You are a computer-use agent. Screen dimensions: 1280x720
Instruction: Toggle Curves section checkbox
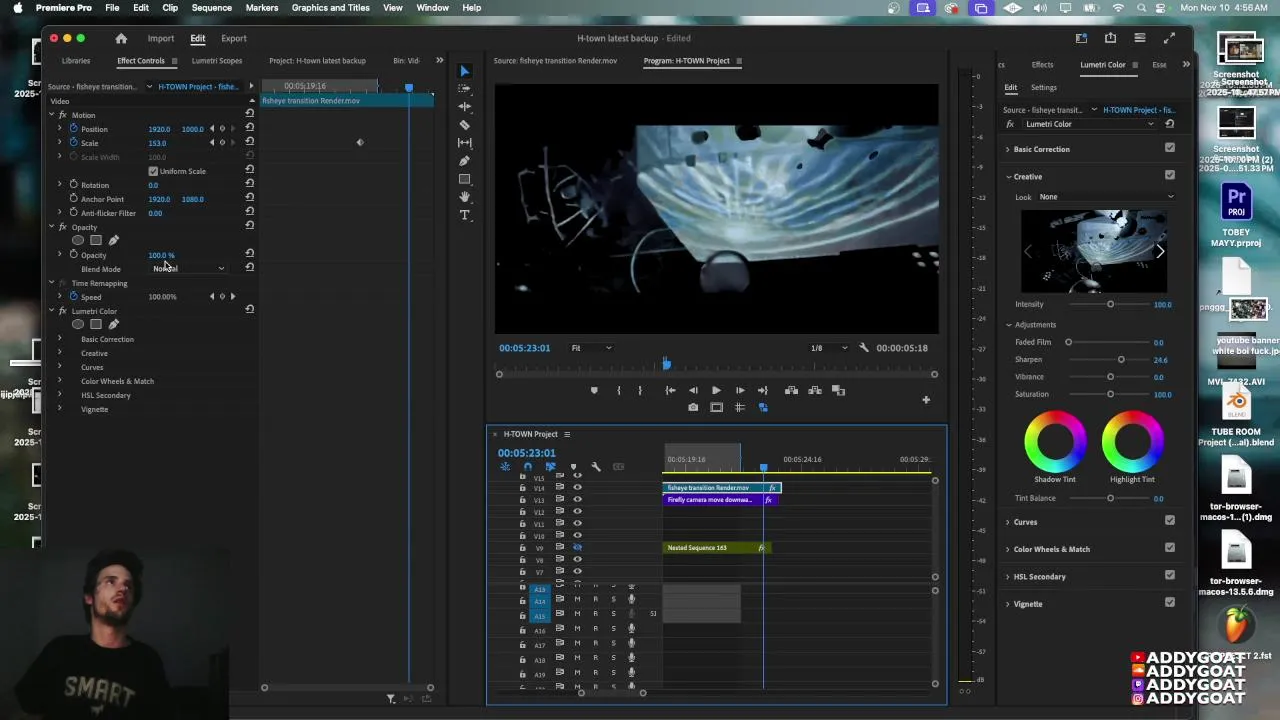click(x=1170, y=520)
